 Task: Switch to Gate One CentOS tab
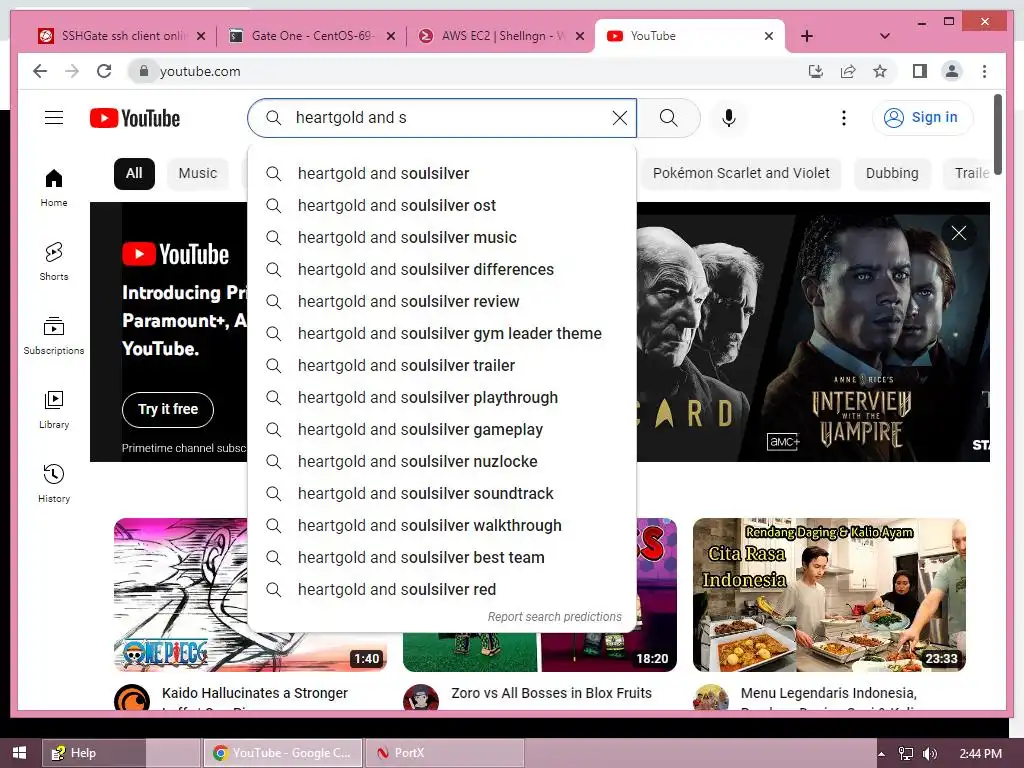tap(313, 36)
